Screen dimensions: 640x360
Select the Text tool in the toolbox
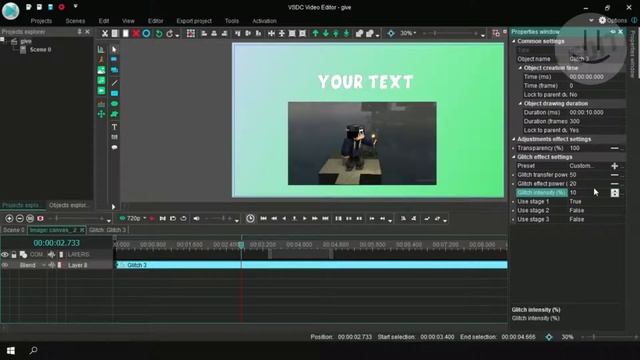[x=114, y=127]
